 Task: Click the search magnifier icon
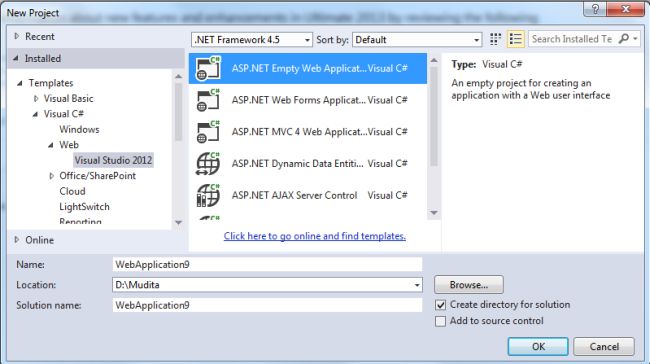click(x=623, y=39)
